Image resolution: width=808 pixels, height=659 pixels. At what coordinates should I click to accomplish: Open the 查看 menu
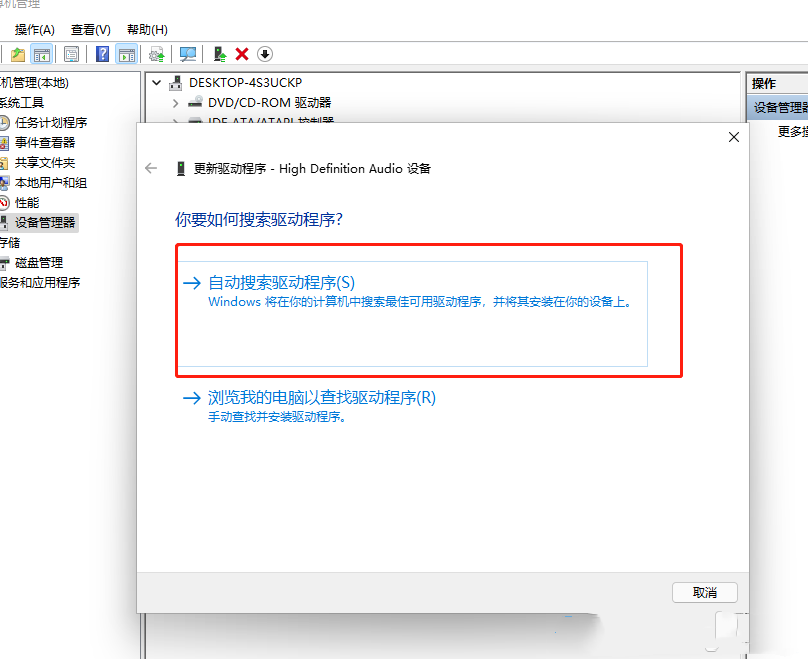pyautogui.click(x=90, y=29)
